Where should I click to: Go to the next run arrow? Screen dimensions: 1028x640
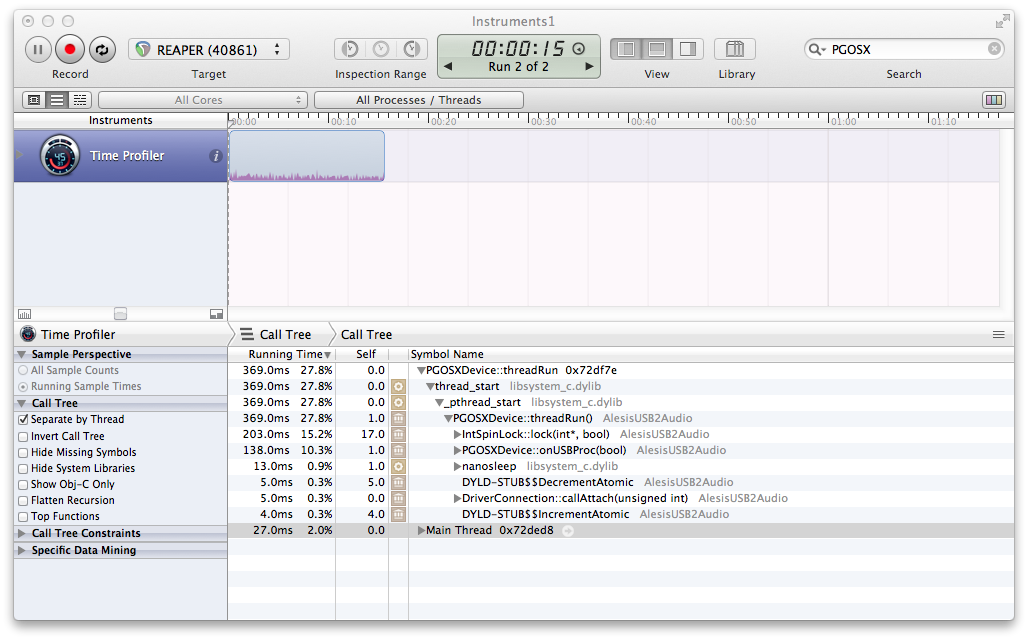[x=590, y=67]
